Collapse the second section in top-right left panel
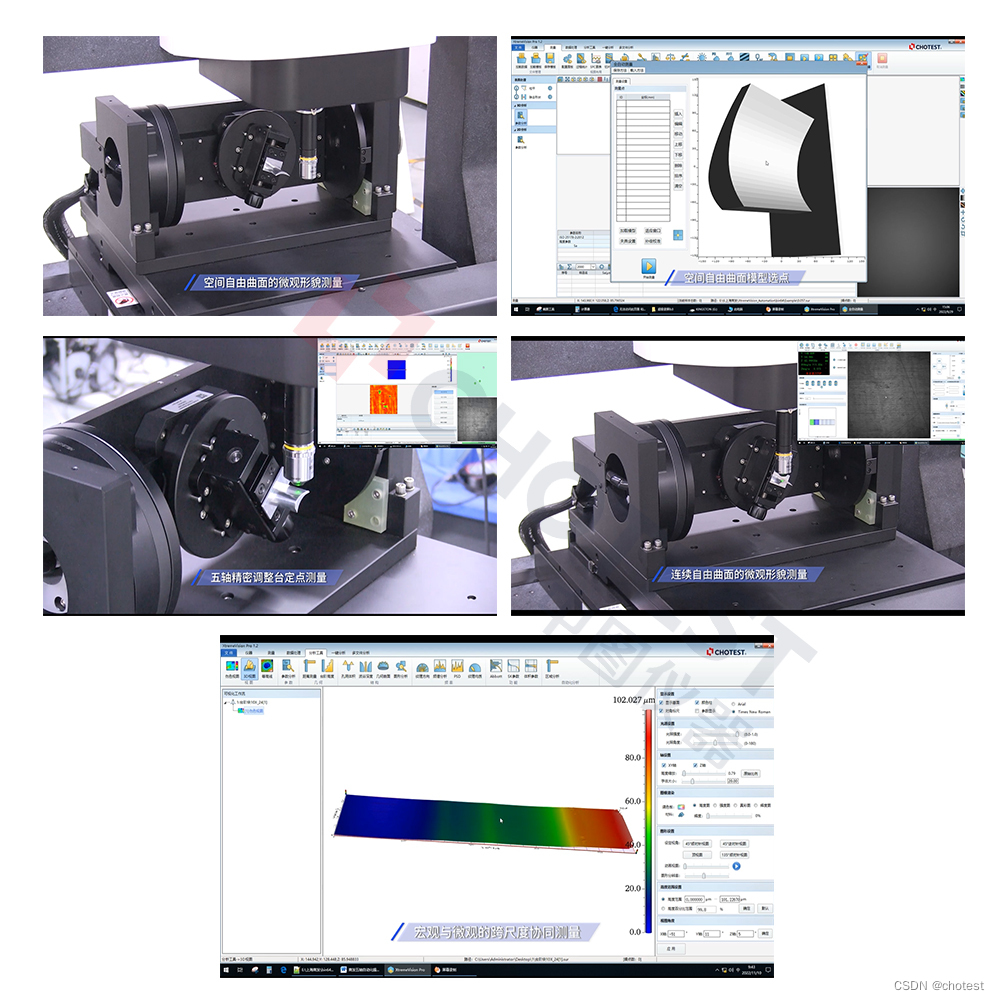 [x=515, y=129]
